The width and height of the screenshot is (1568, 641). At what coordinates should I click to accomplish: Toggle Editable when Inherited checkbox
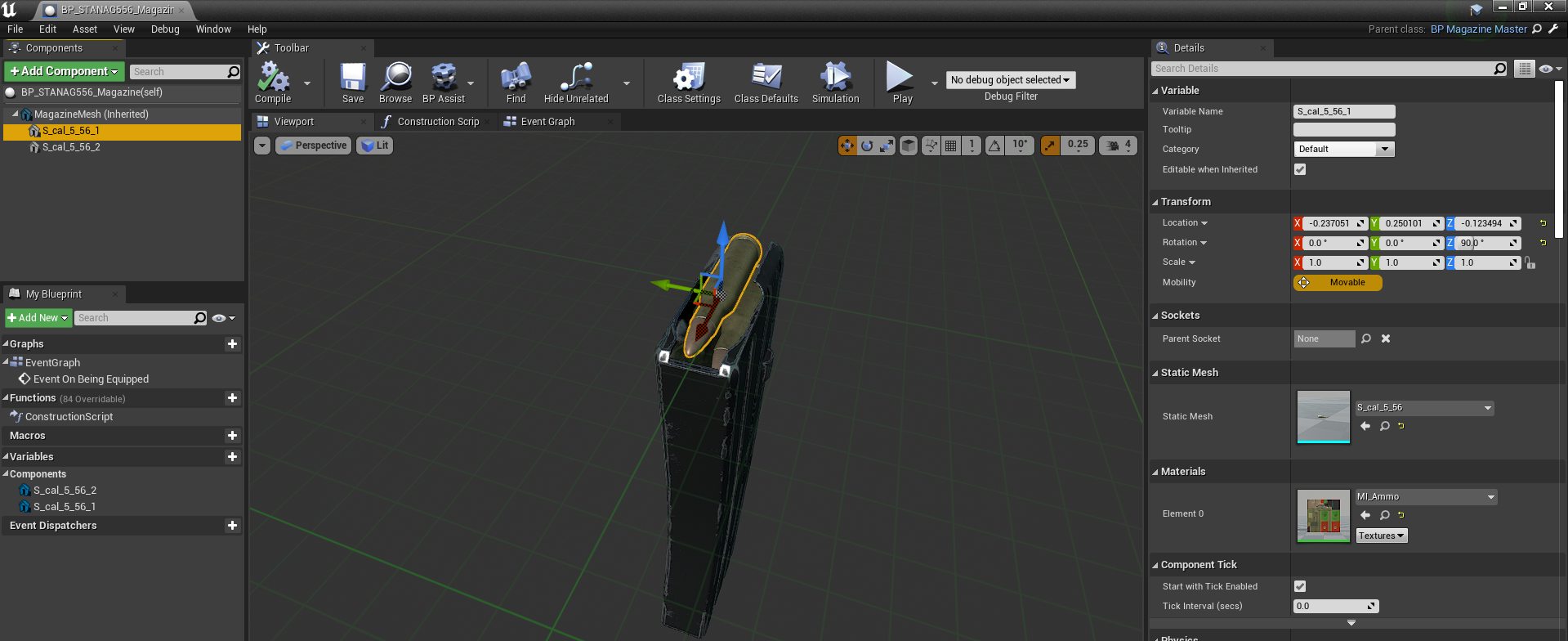tap(1300, 169)
